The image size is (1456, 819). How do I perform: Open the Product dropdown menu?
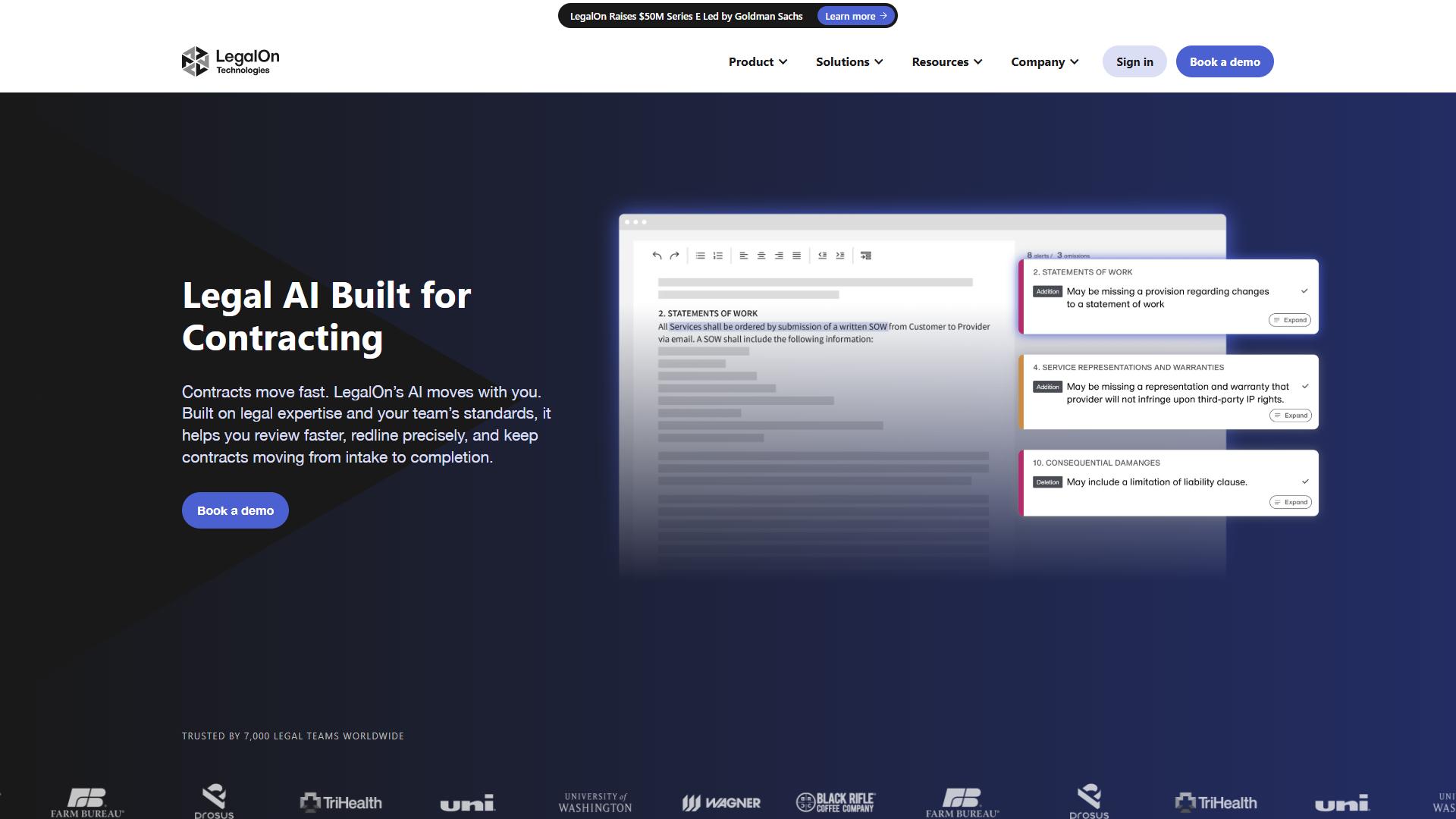(758, 61)
